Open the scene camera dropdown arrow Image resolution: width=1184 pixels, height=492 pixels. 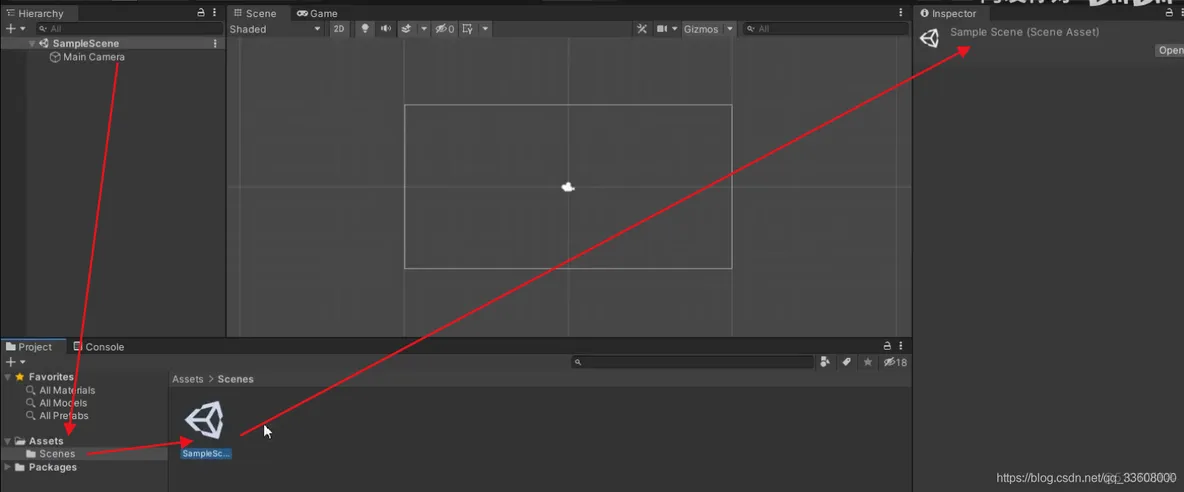pos(674,29)
